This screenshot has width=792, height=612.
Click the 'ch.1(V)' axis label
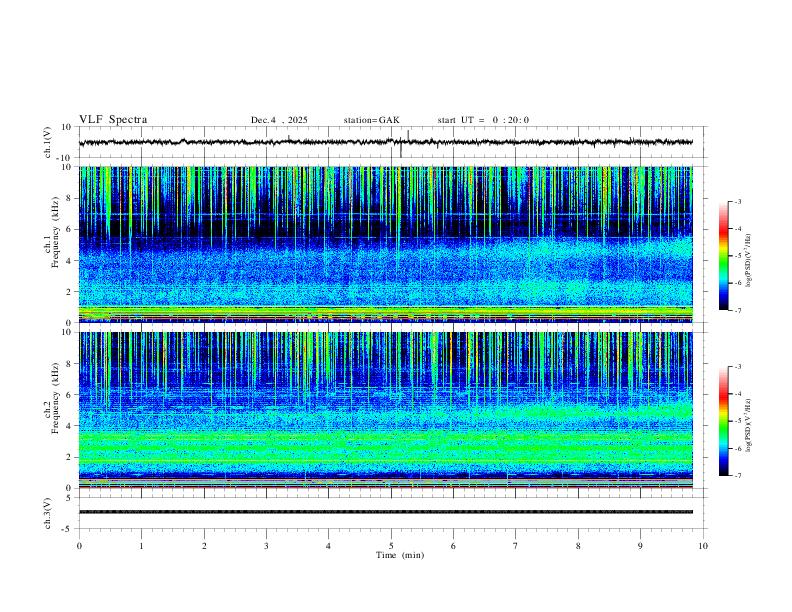pos(48,142)
